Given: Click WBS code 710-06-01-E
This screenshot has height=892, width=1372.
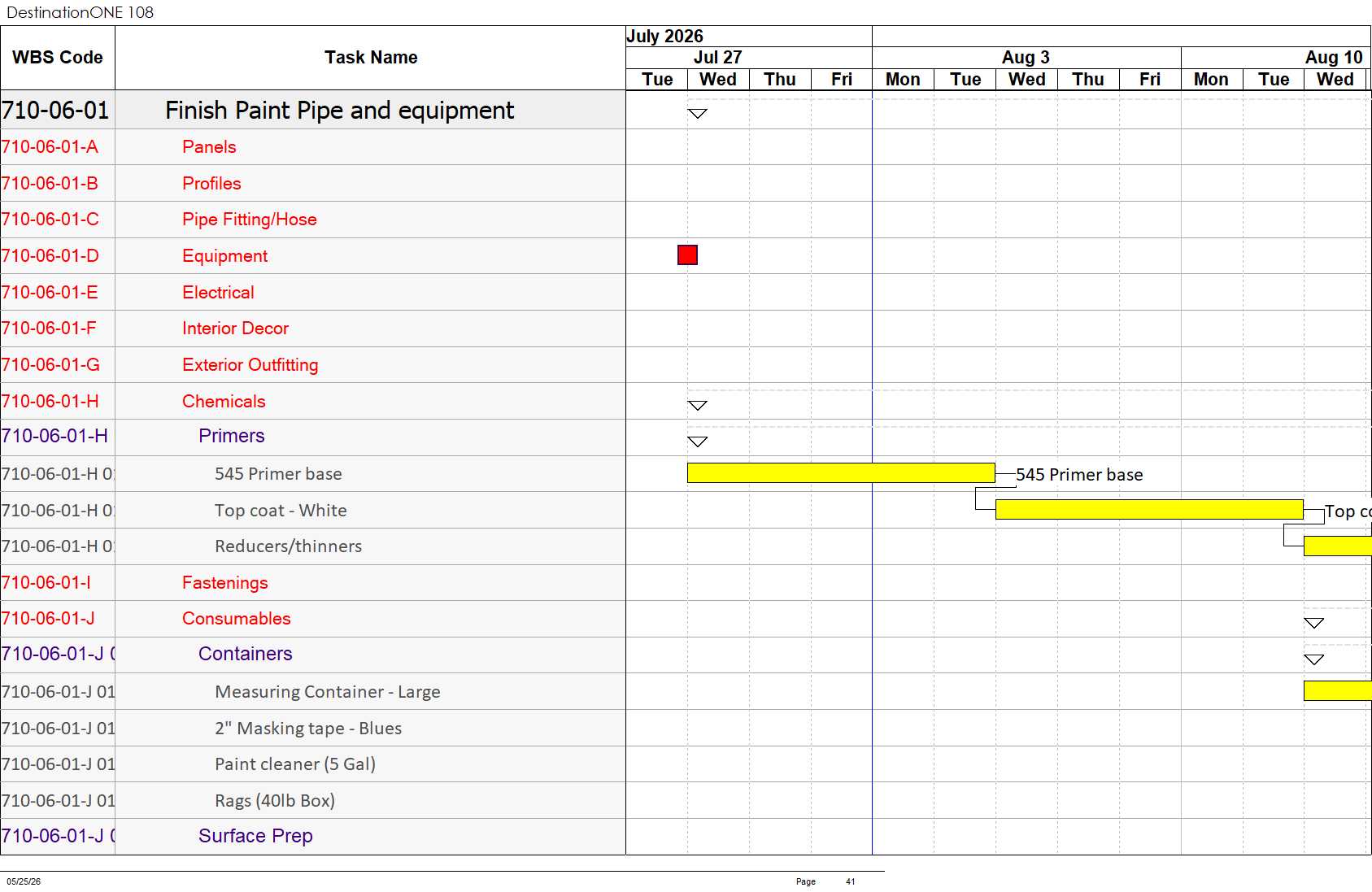Looking at the screenshot, I should 49,293.
